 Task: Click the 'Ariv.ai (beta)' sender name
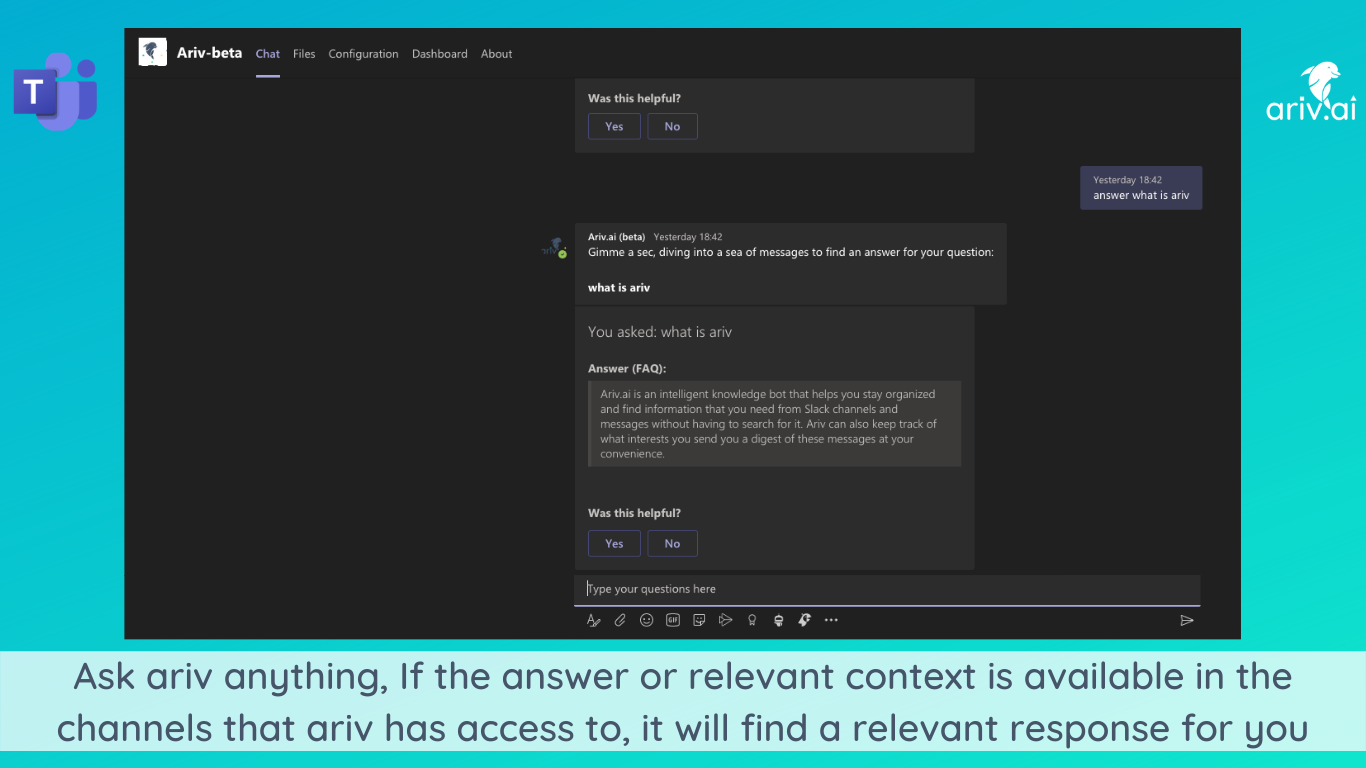pyautogui.click(x=617, y=237)
